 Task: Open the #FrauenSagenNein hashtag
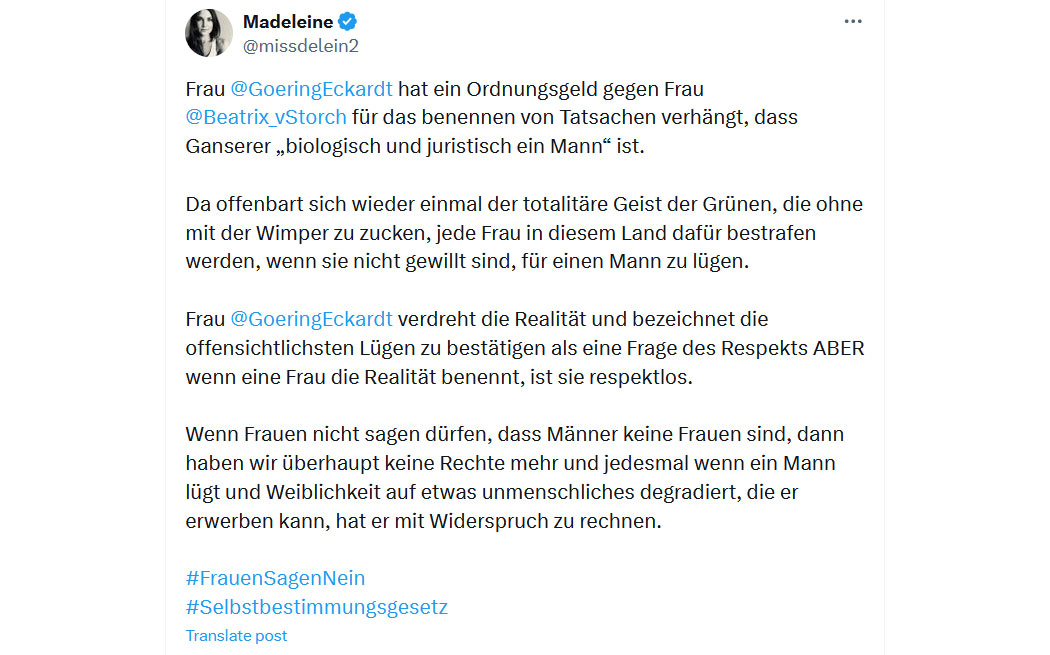pyautogui.click(x=275, y=578)
